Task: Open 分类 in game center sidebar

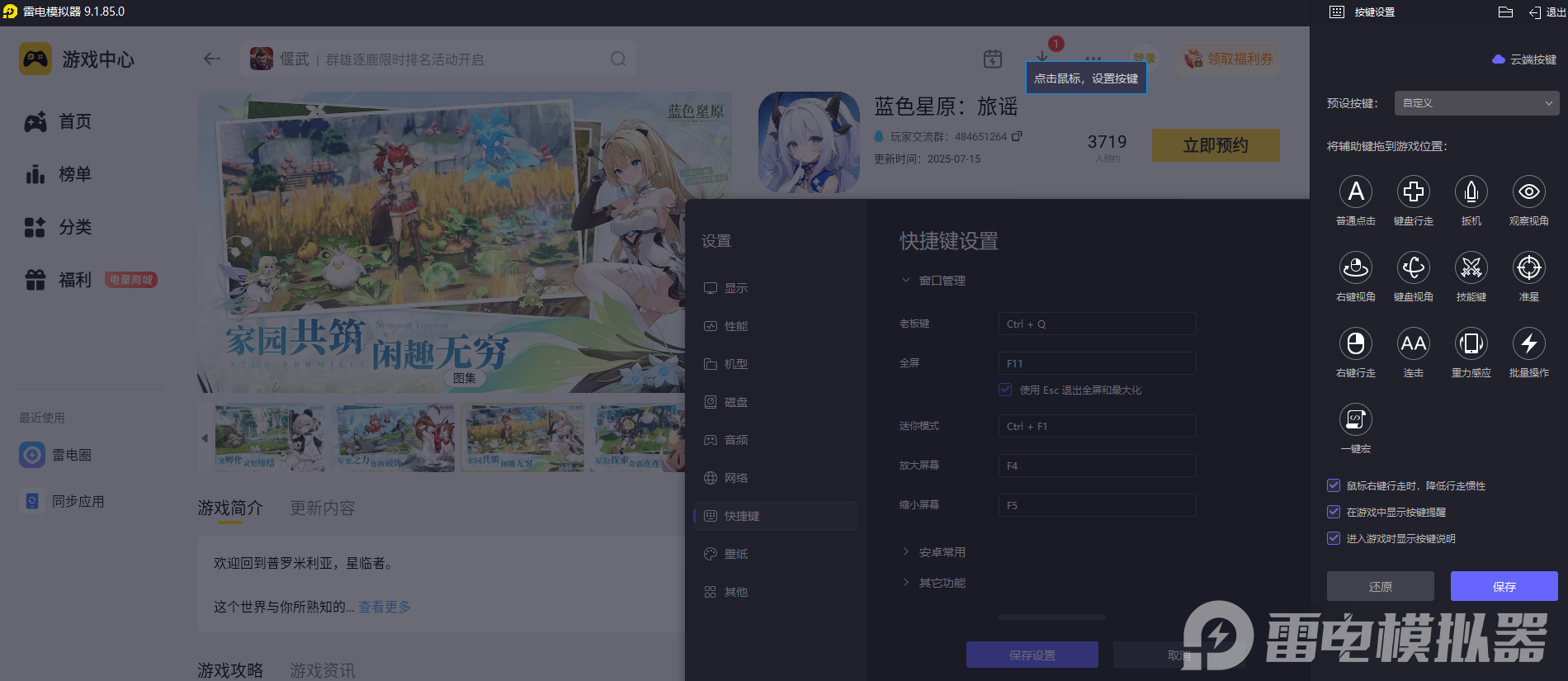Action: tap(58, 227)
